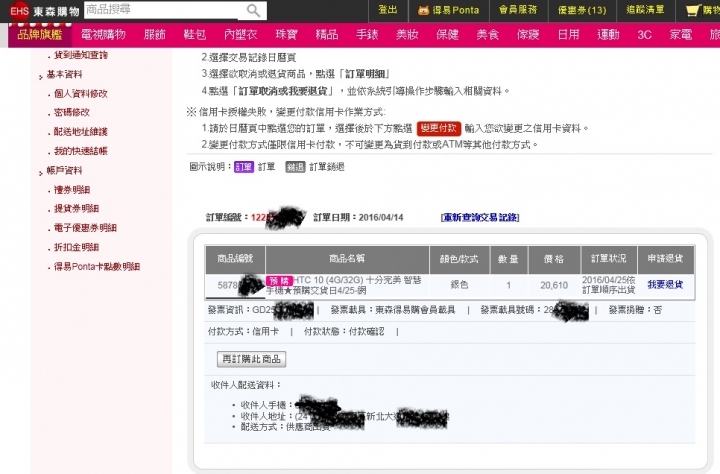The height and width of the screenshot is (474, 720).
Task: Click the 付款方式：信用卡 text
Action: (x=243, y=332)
